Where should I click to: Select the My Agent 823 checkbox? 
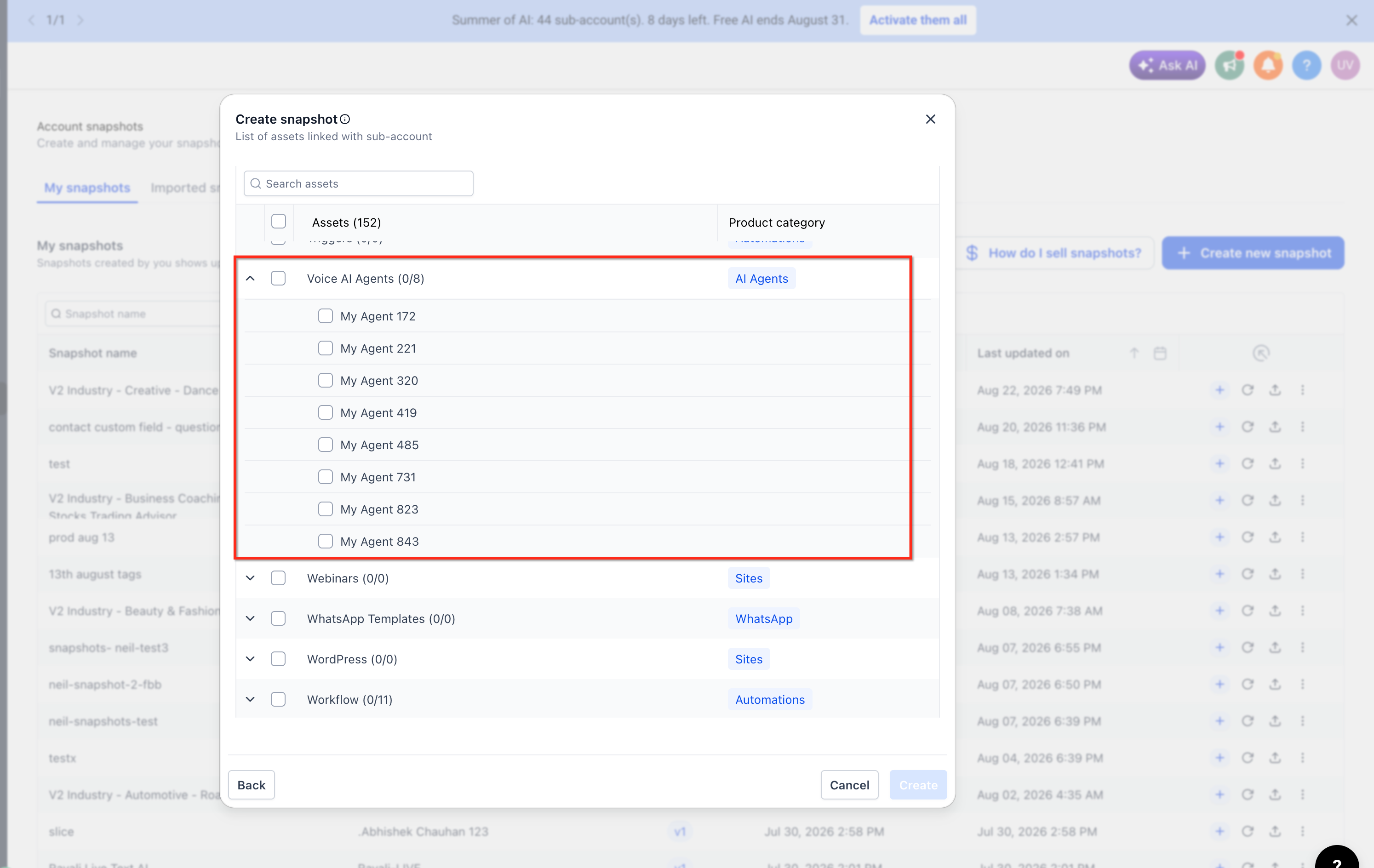(325, 509)
